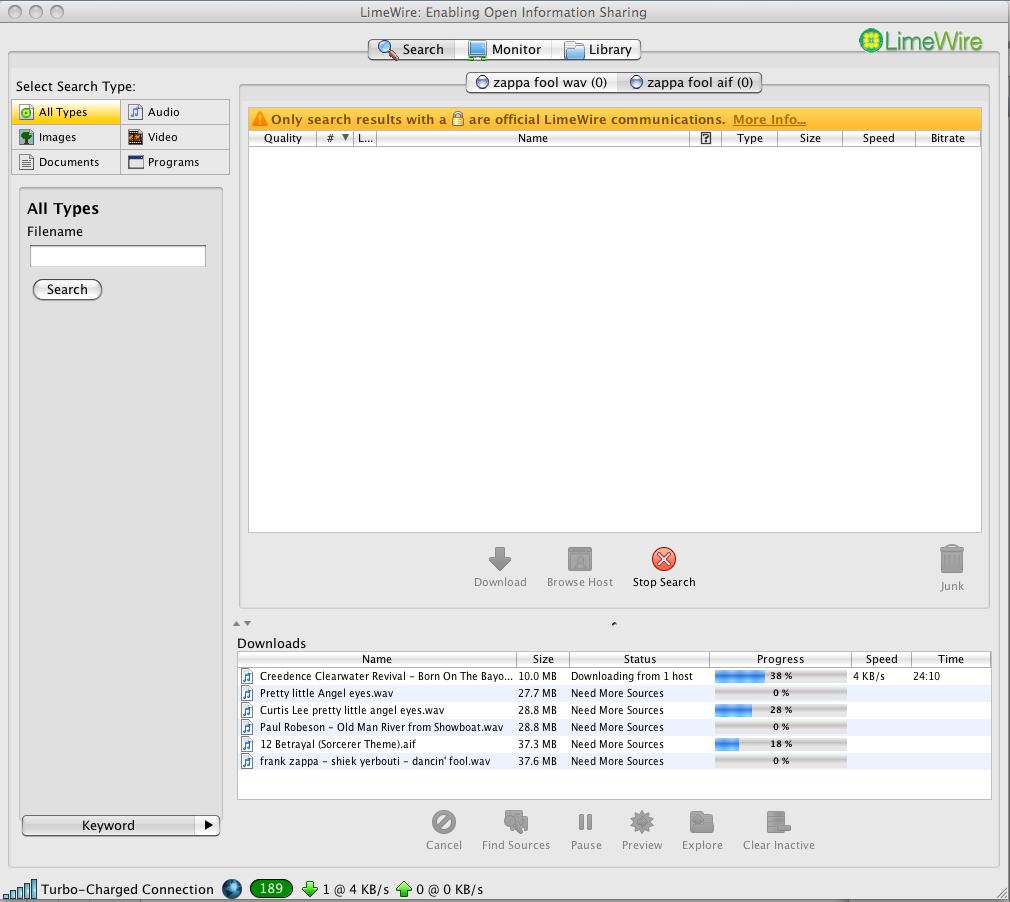Open the More Info link
The image size is (1010, 902).
[x=769, y=119]
